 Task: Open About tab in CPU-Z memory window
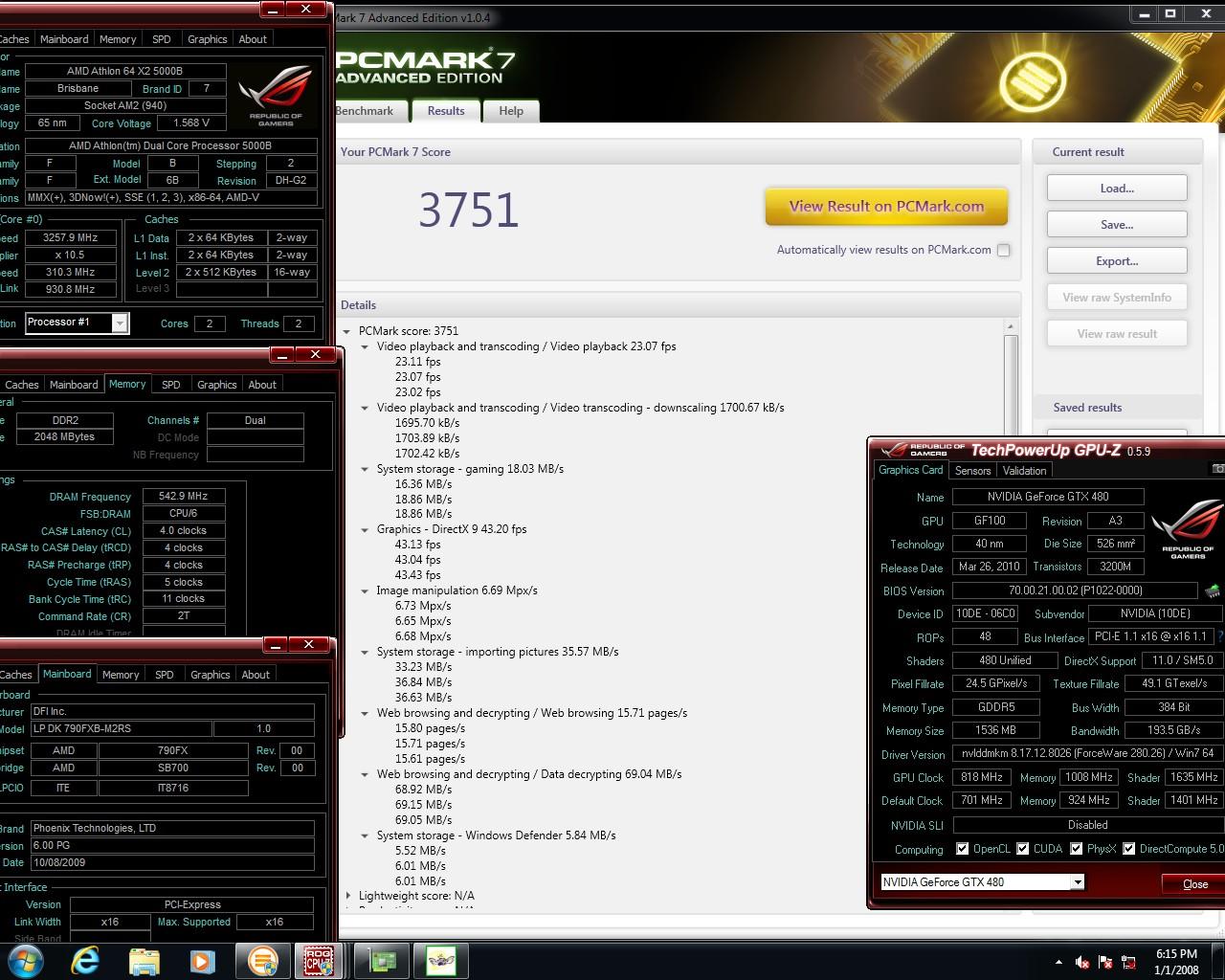tap(262, 385)
